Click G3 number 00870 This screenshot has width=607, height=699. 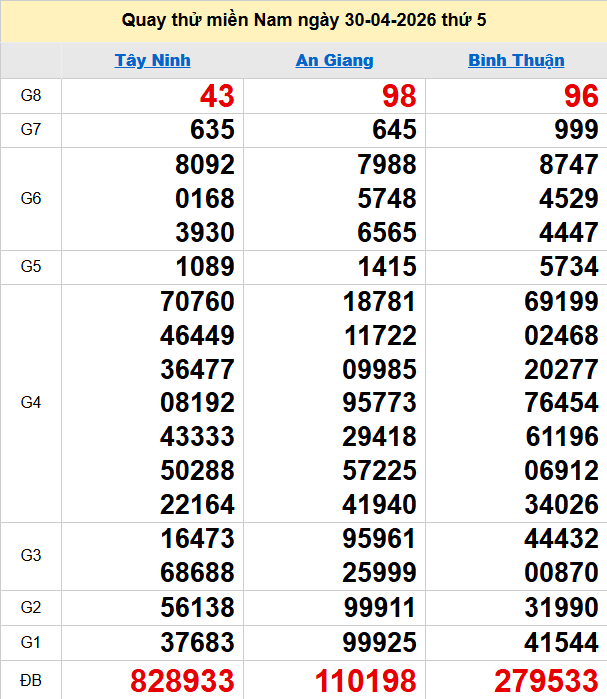point(561,572)
